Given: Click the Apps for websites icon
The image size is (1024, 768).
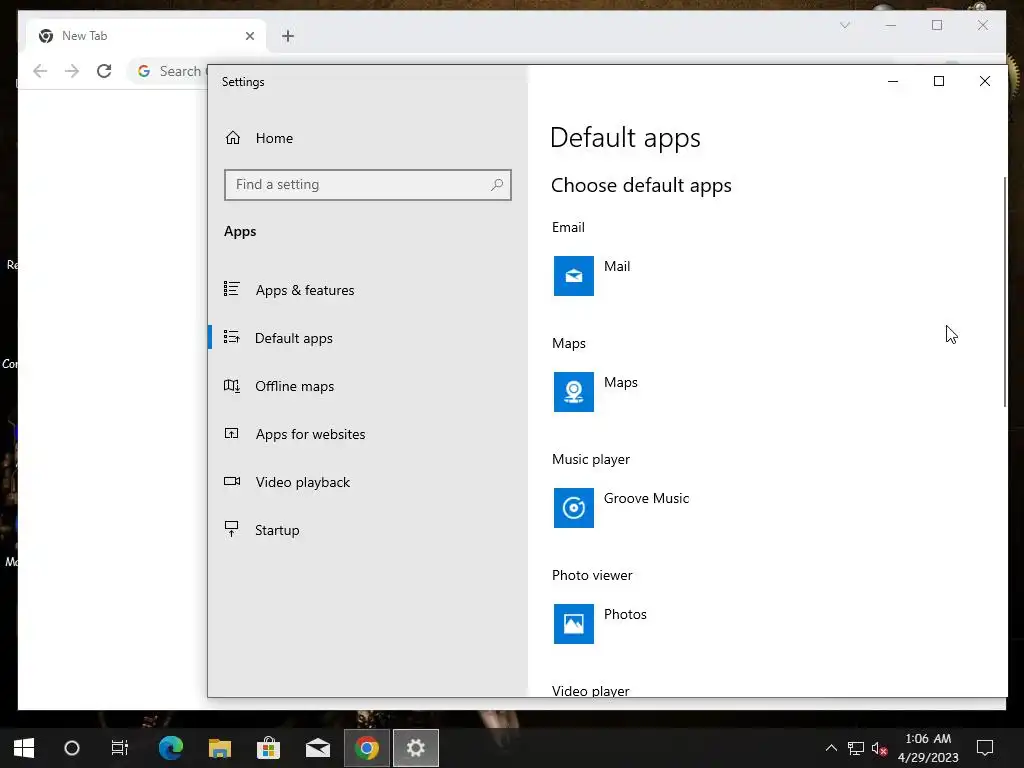Looking at the screenshot, I should 232,433.
